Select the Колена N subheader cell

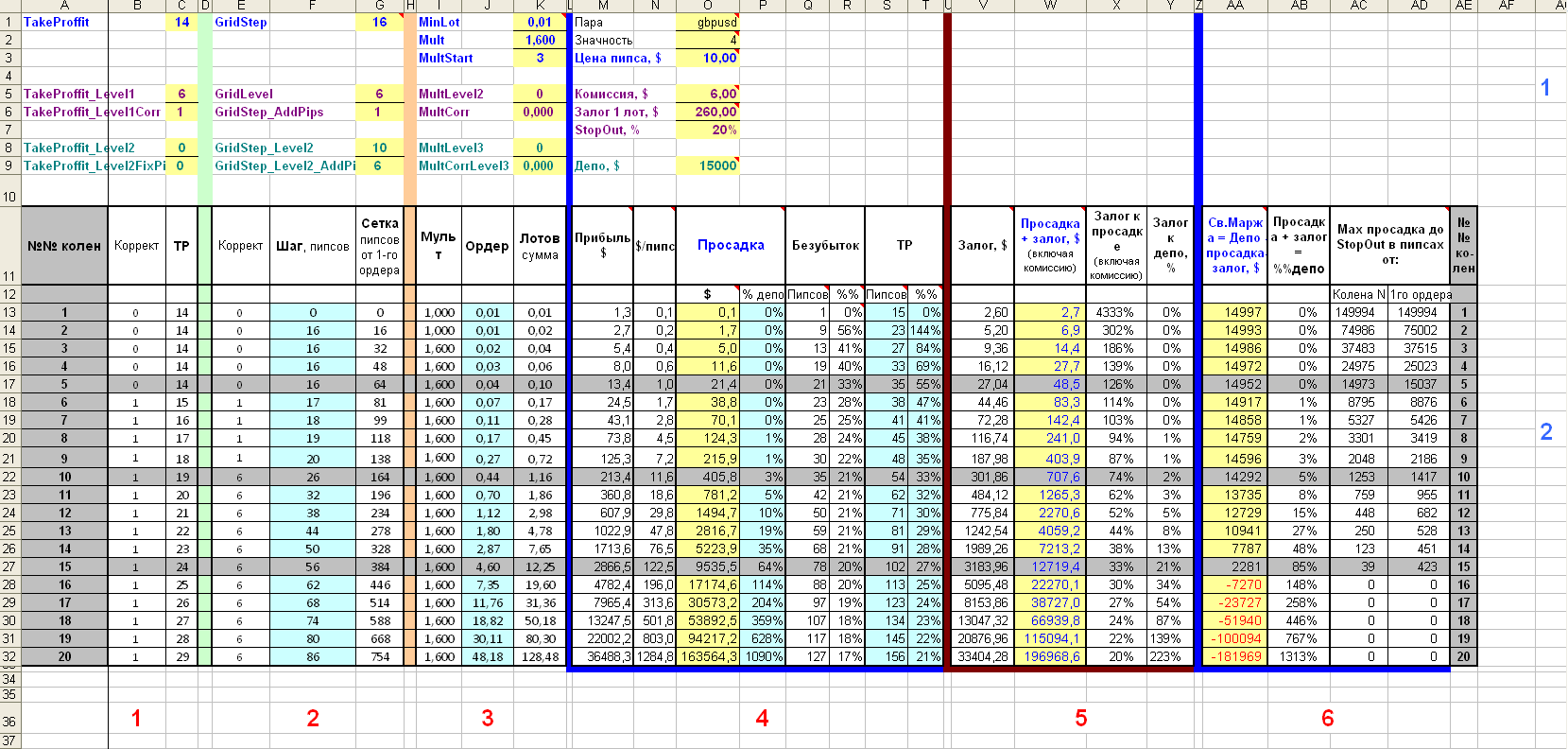click(1358, 294)
